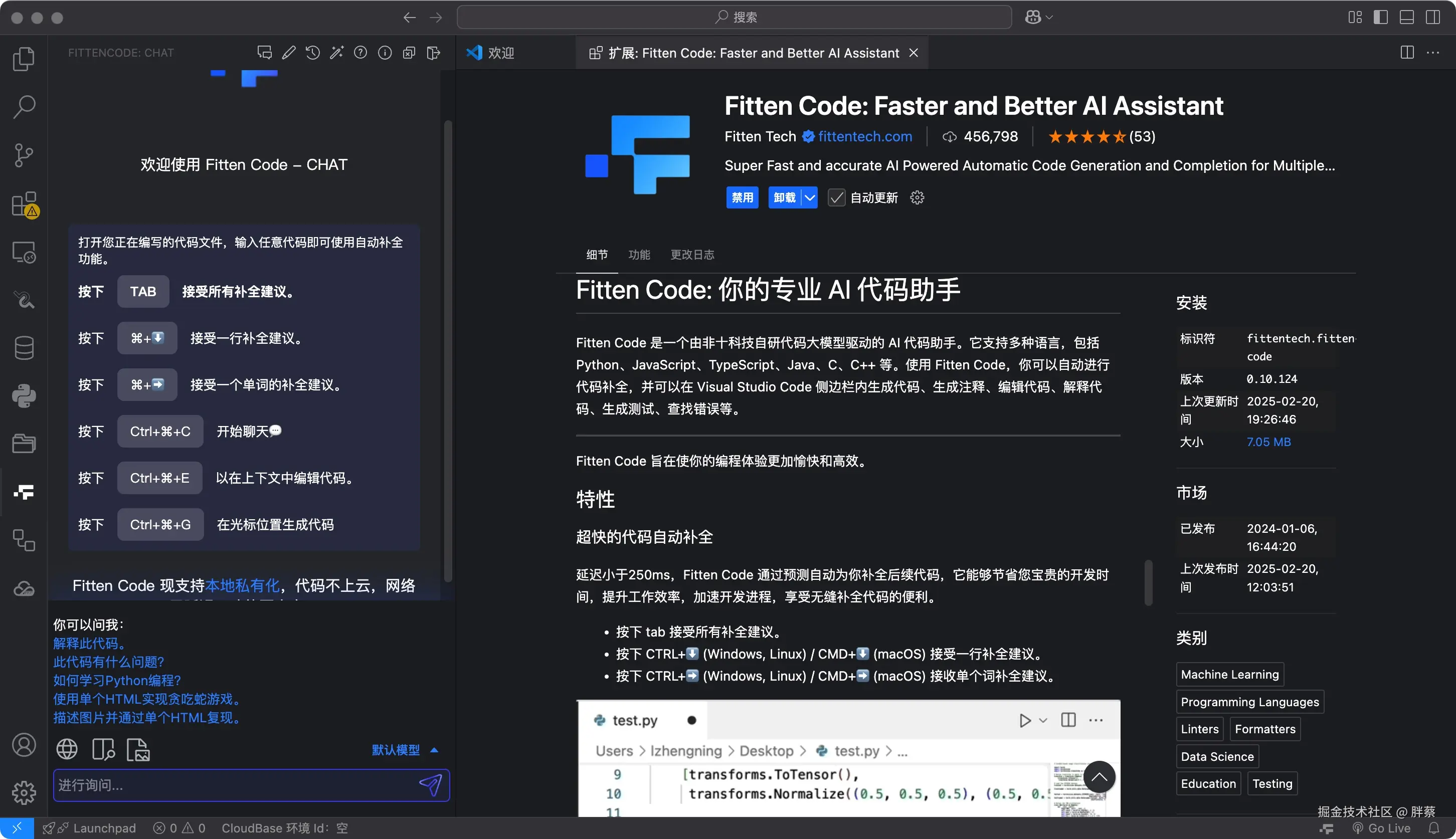The image size is (1456, 839).
Task: Toggle bottom panel layout button
Action: (x=1406, y=17)
